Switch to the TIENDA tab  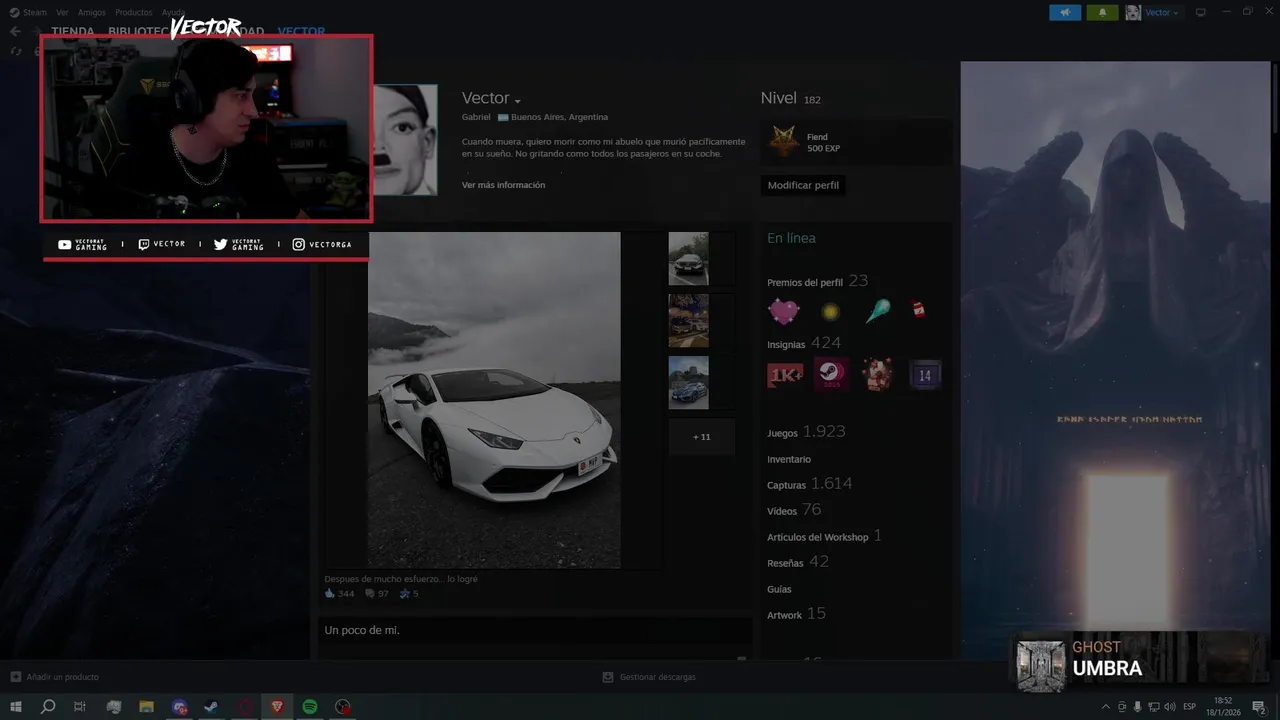[x=73, y=31]
